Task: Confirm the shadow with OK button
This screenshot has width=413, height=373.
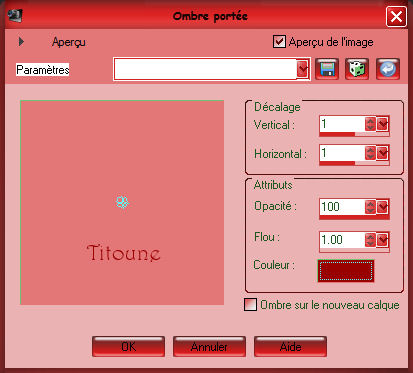Action: 128,347
